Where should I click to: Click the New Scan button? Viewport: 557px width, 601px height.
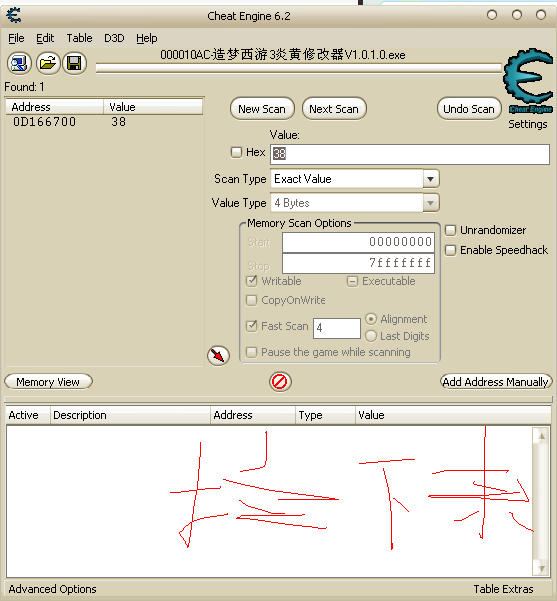(x=262, y=109)
